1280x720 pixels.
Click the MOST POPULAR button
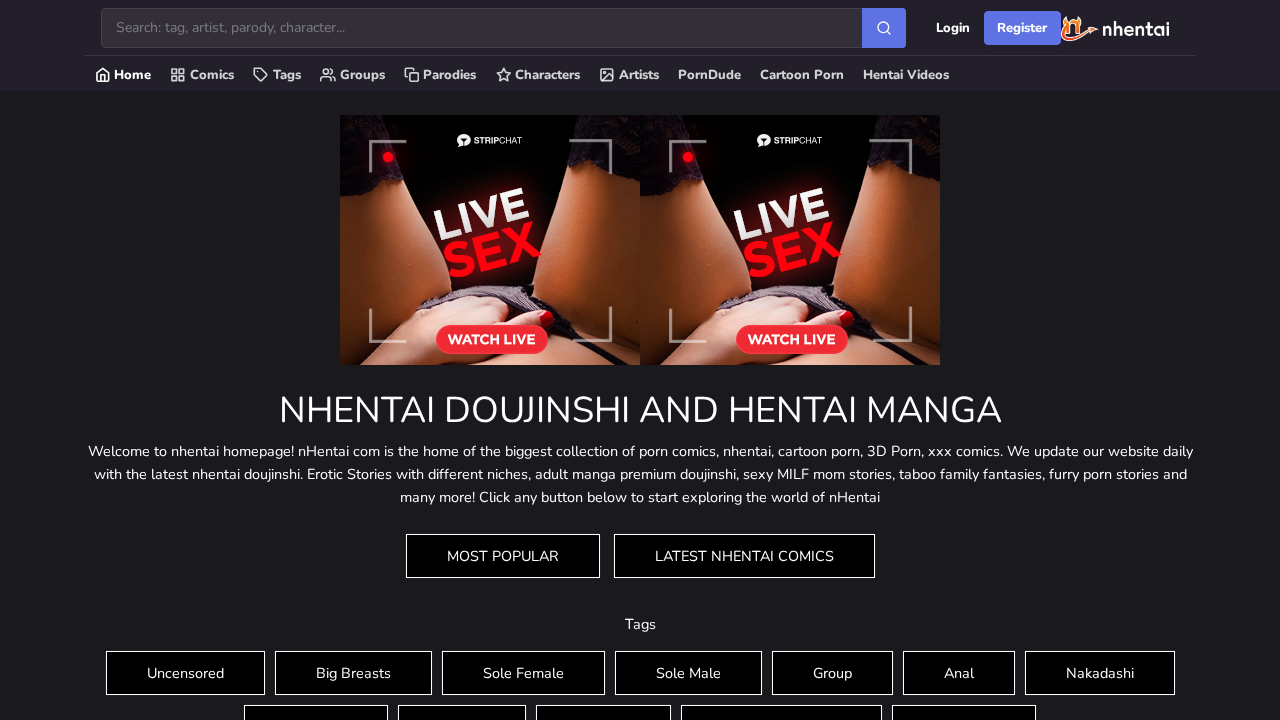click(503, 556)
